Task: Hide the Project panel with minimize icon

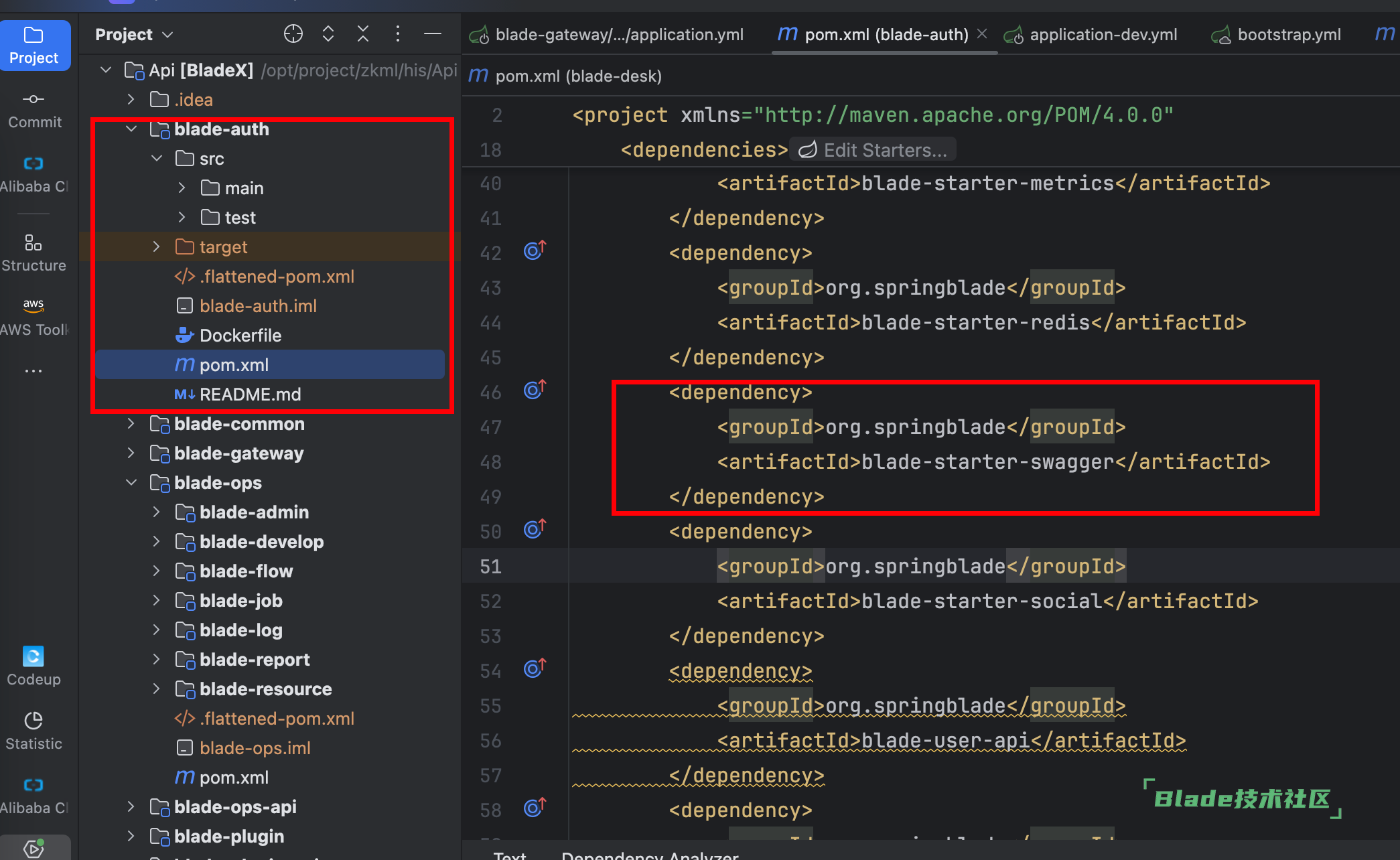Action: point(433,33)
